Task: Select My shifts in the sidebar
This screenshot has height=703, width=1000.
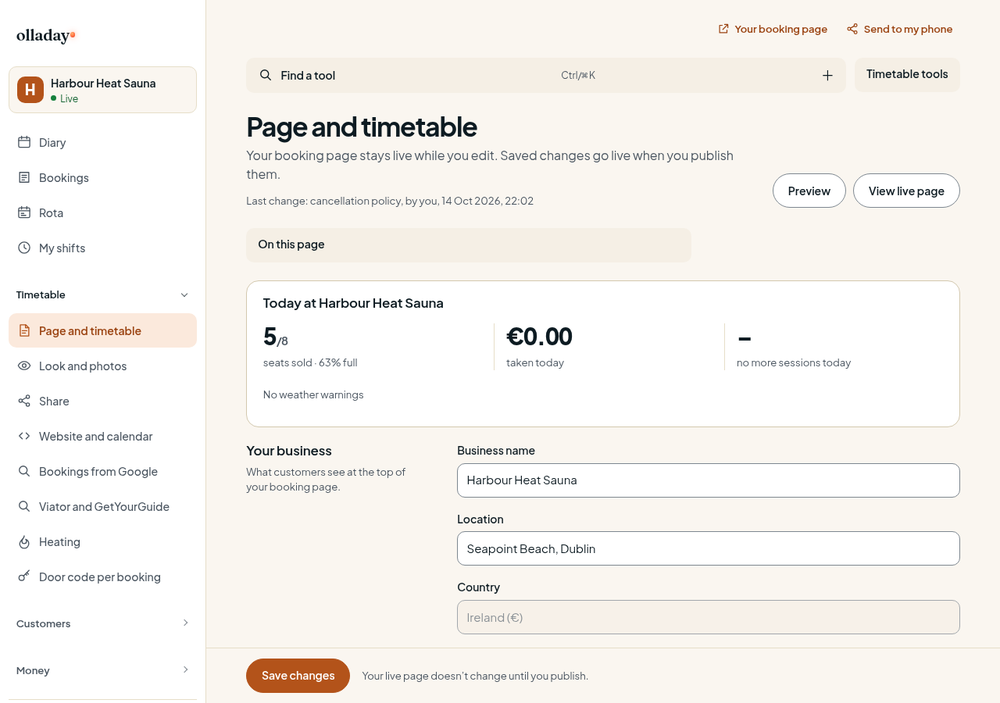Action: (103, 248)
